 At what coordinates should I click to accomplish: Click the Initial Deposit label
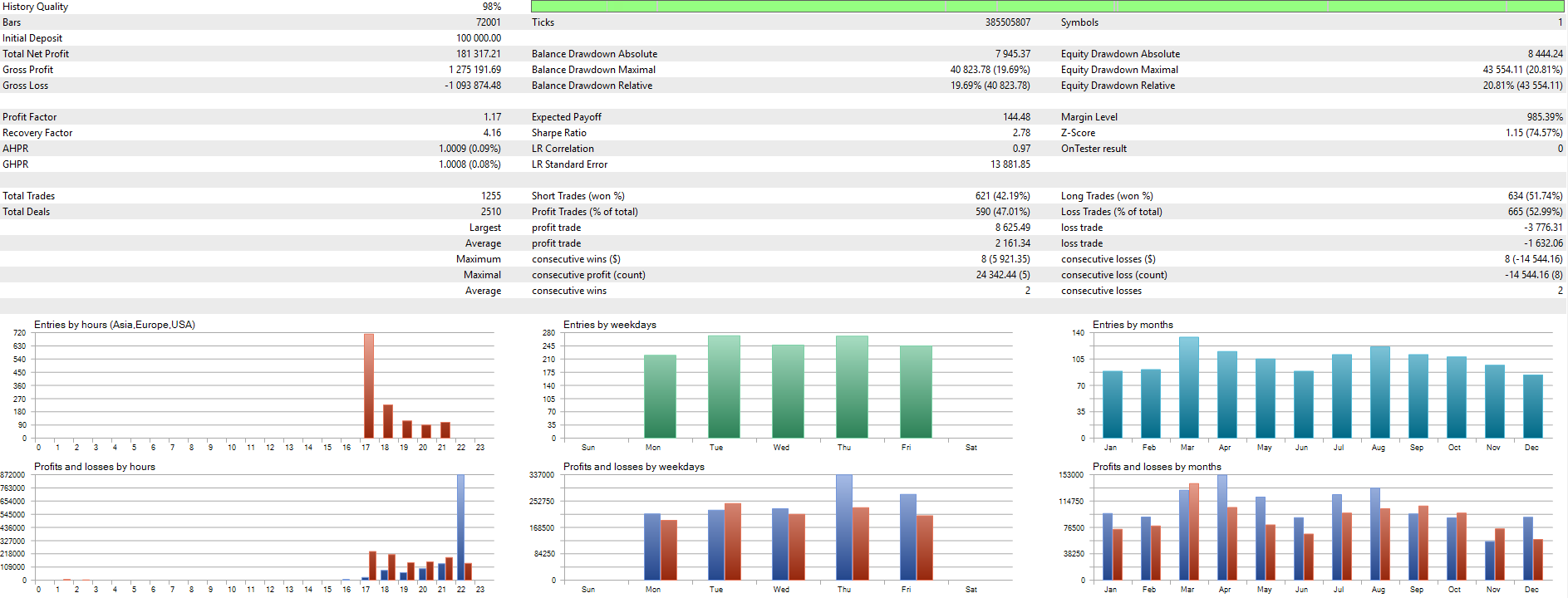32,38
